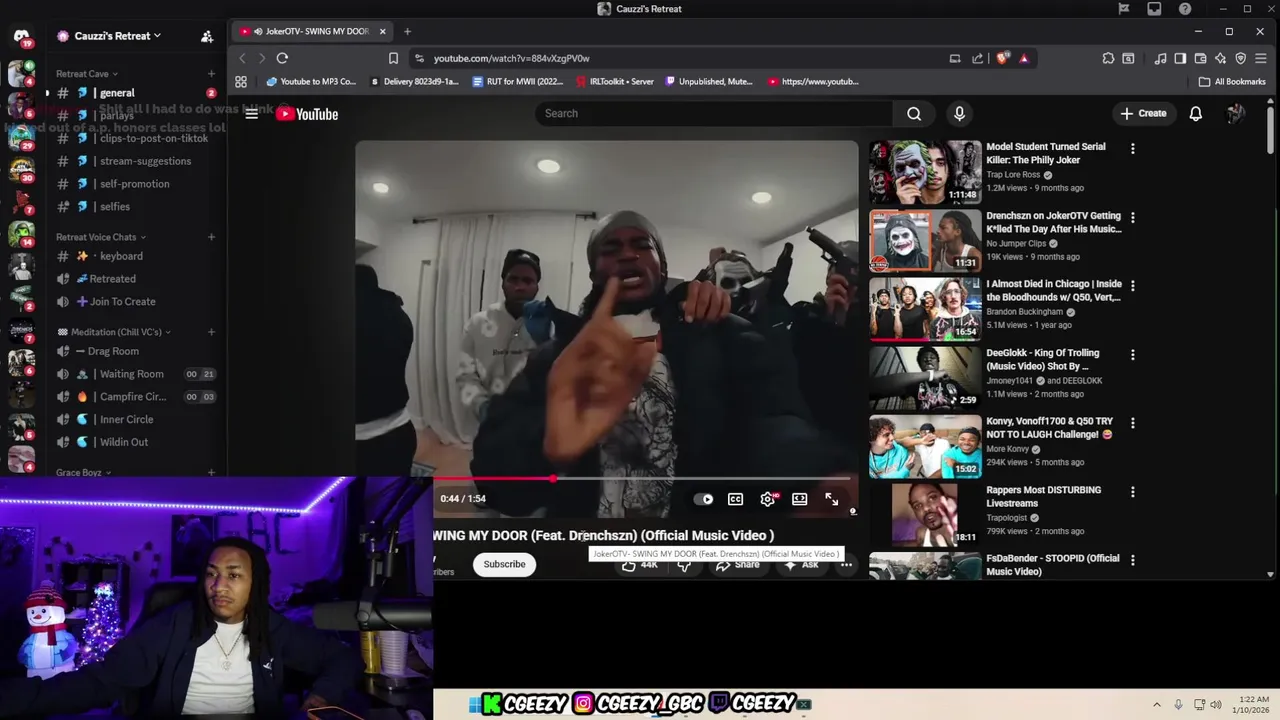The height and width of the screenshot is (720, 1280).
Task: Collapse the Retreat Cave category
Action: 86,74
